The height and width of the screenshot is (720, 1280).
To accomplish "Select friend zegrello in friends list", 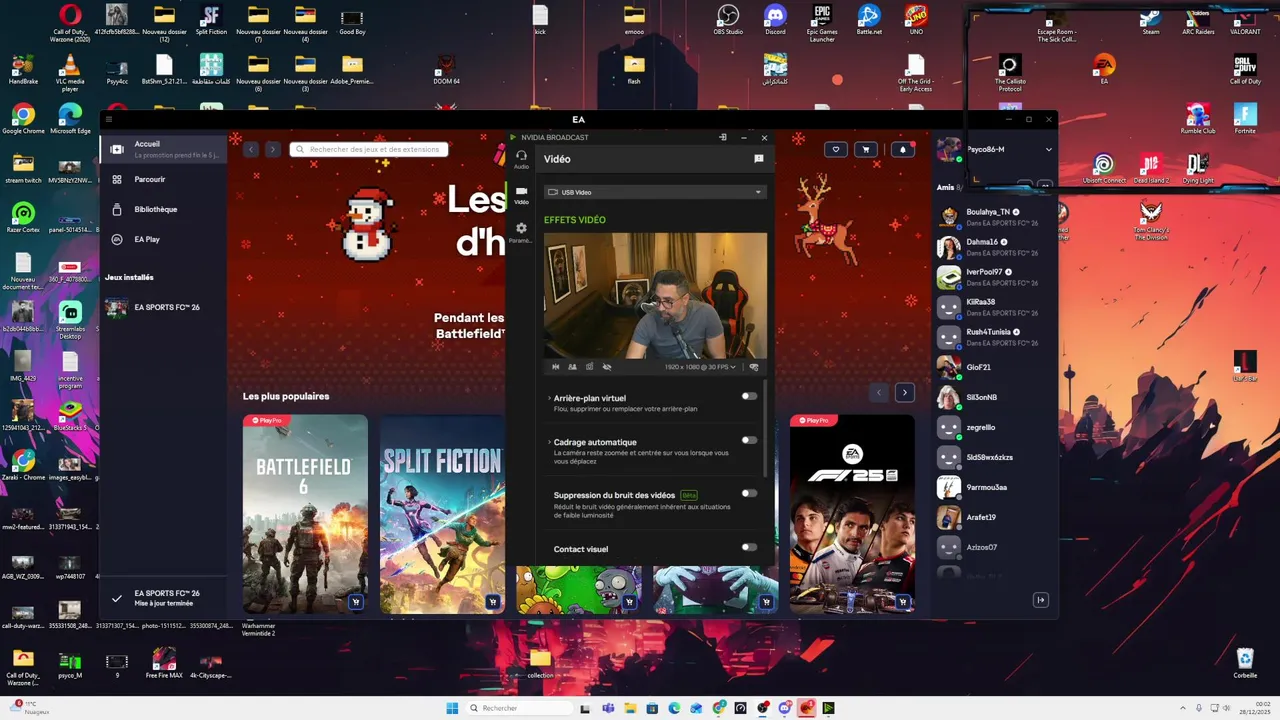I will [x=994, y=427].
